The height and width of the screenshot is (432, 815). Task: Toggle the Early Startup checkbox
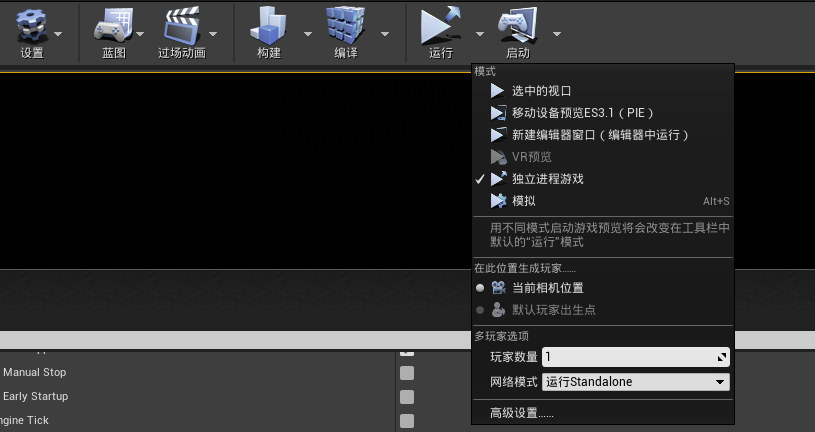tap(407, 397)
